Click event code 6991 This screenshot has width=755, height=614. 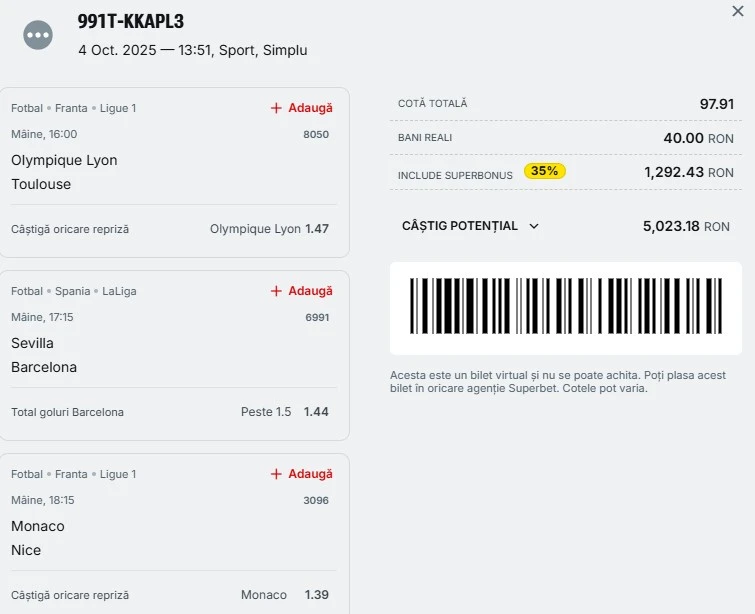click(316, 317)
